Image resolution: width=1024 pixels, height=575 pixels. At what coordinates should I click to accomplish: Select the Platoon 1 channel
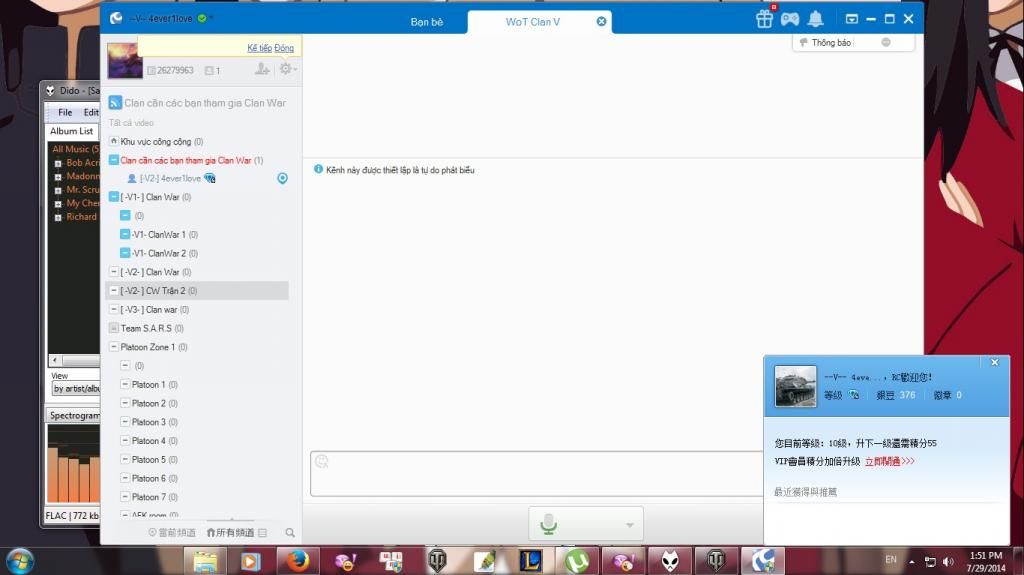(154, 385)
